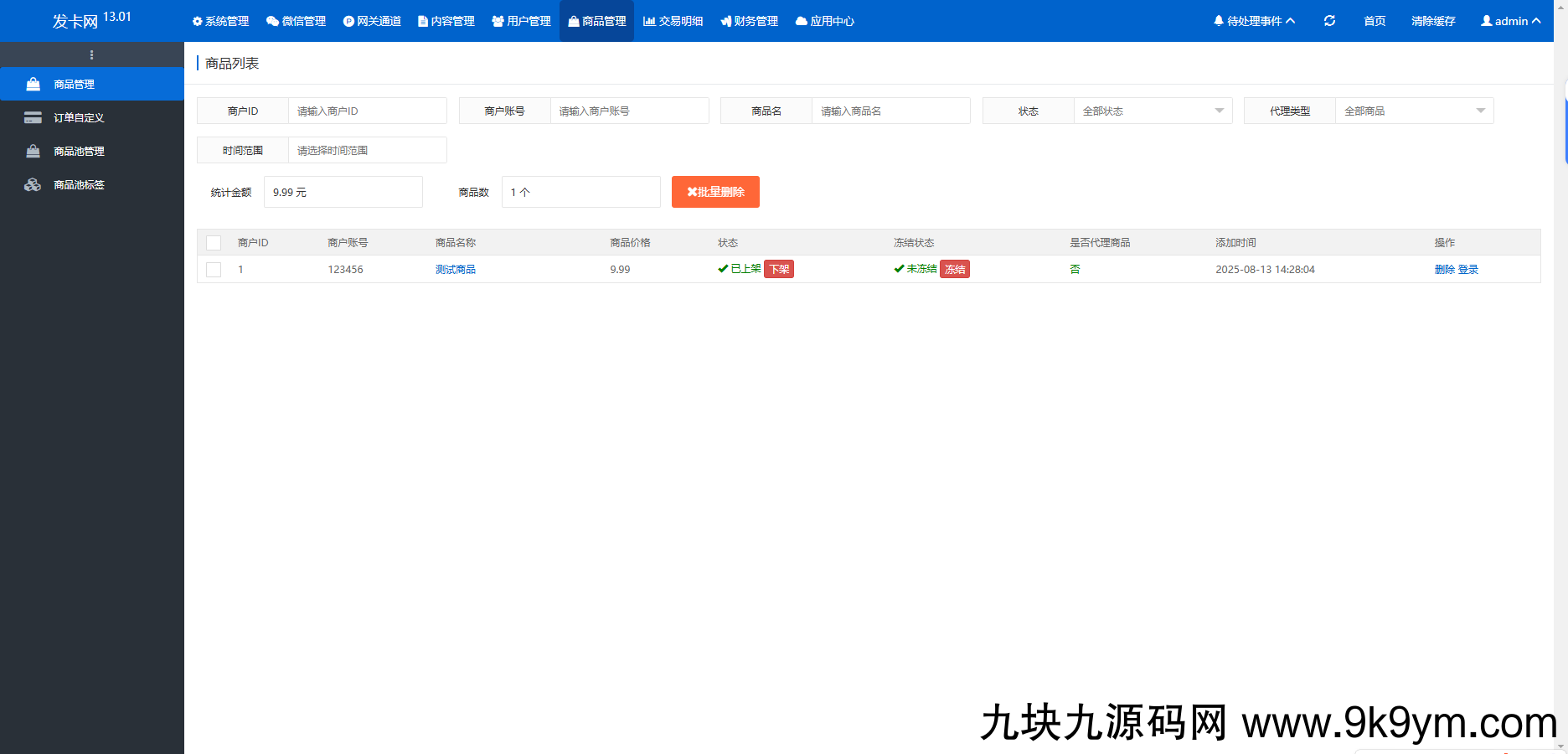The height and width of the screenshot is (754, 1568).
Task: Switch to 交易明细 in the top menu
Action: [673, 21]
